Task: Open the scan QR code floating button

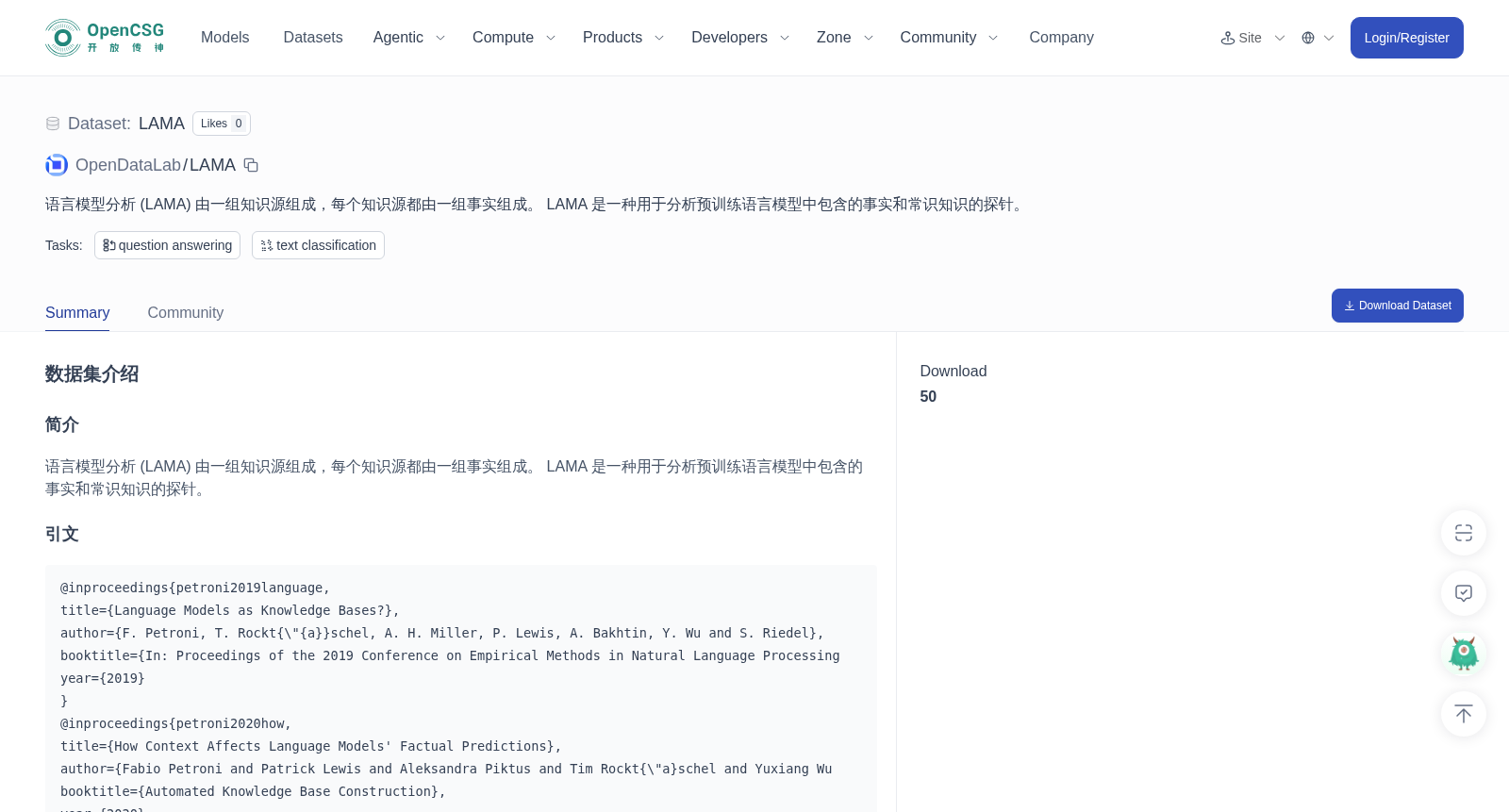Action: (1464, 533)
